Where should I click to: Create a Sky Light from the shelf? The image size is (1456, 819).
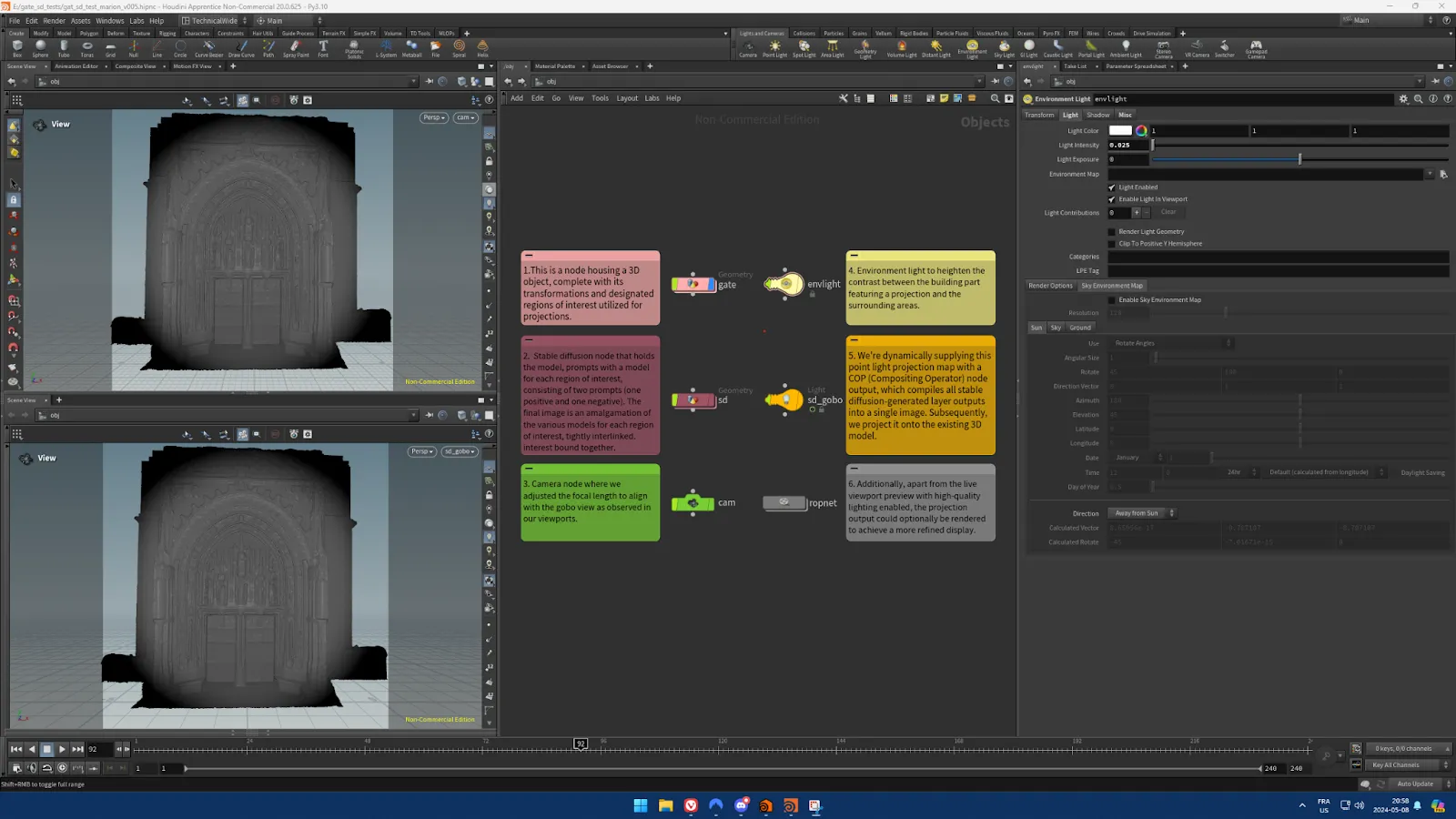tap(1004, 48)
